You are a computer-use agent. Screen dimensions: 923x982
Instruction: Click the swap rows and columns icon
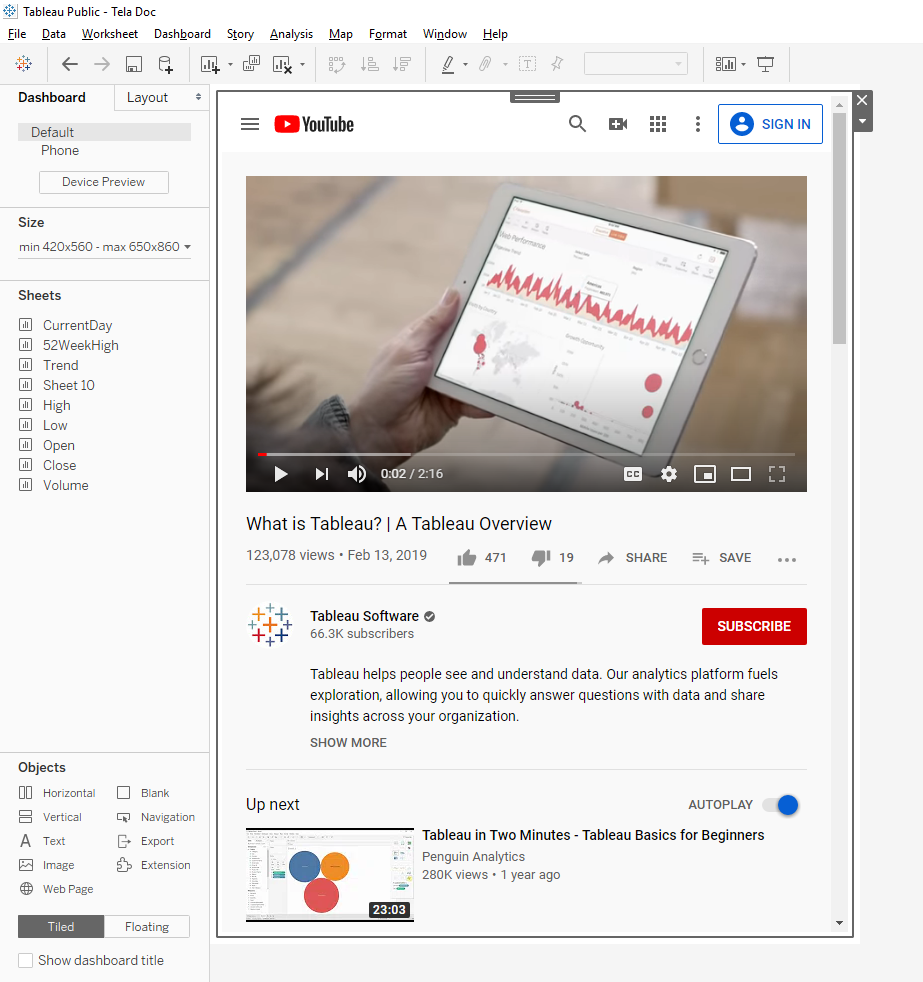tap(337, 64)
